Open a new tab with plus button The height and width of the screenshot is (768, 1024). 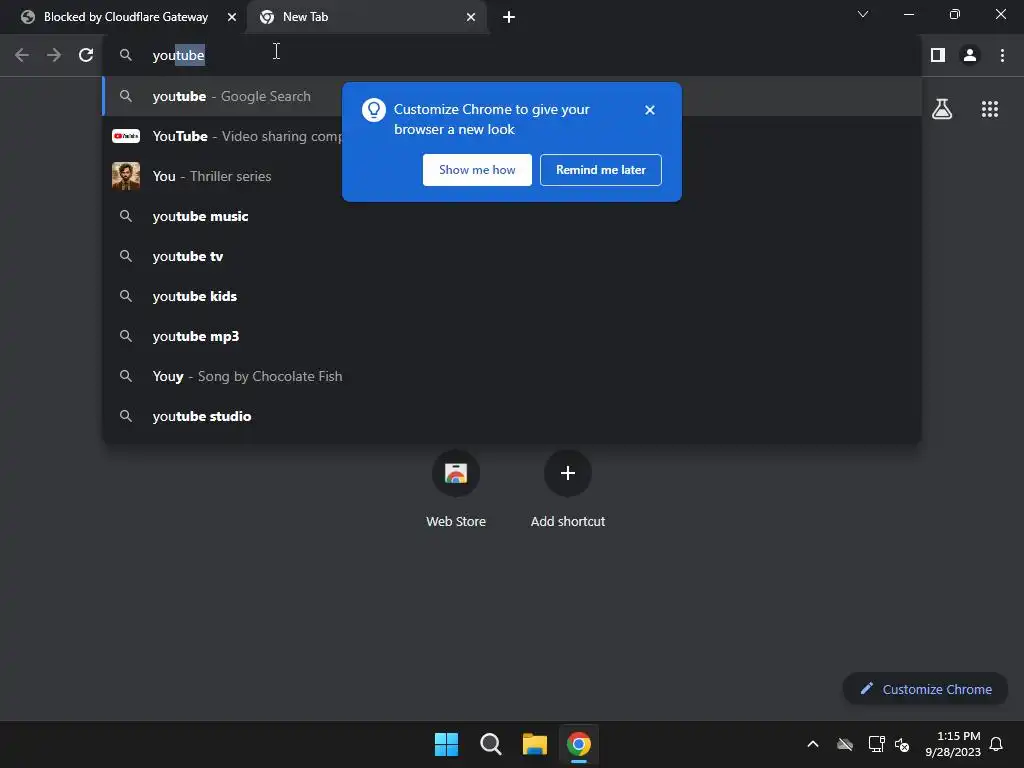[x=509, y=17]
